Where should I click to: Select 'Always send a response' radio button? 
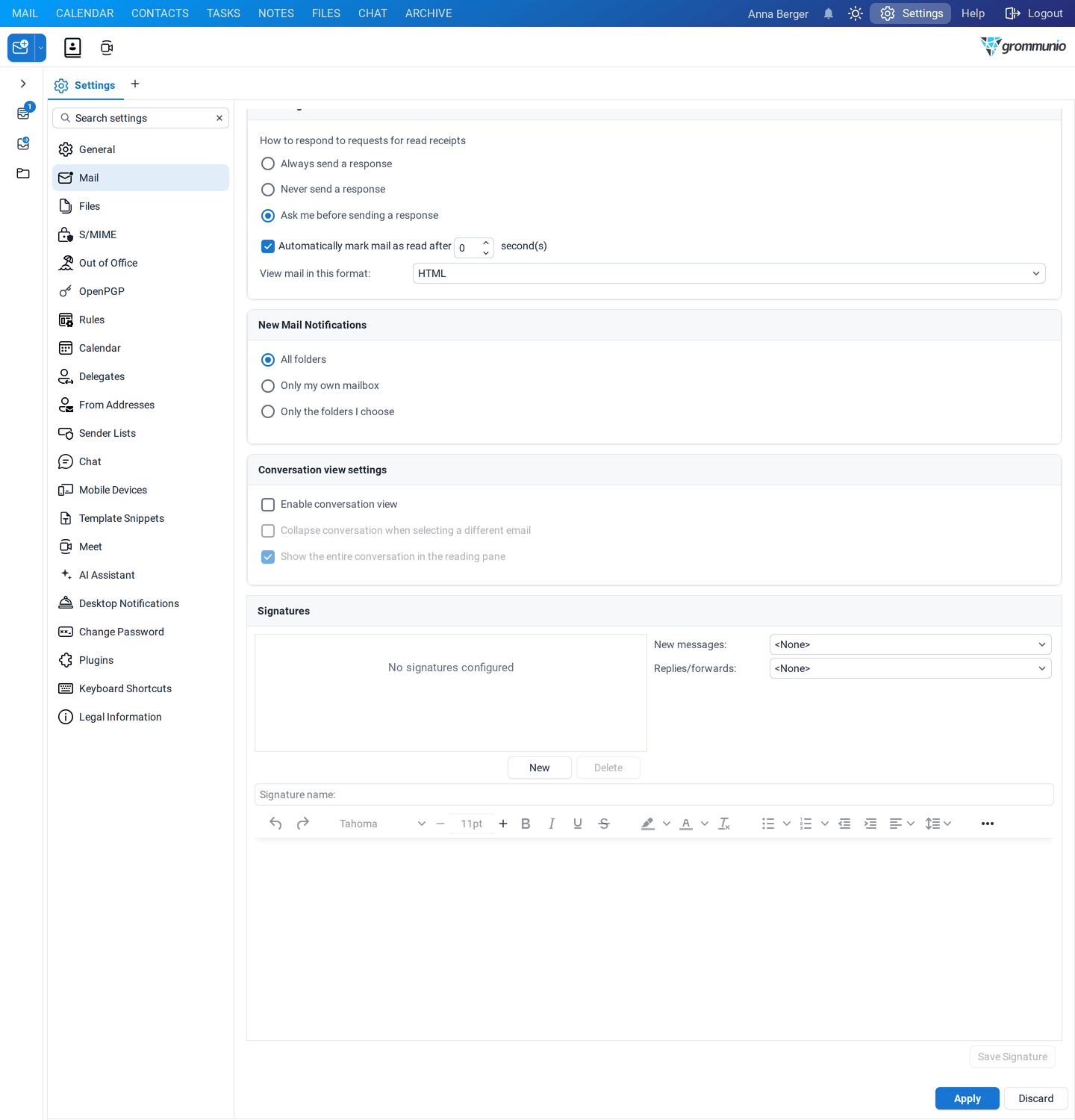tap(268, 164)
